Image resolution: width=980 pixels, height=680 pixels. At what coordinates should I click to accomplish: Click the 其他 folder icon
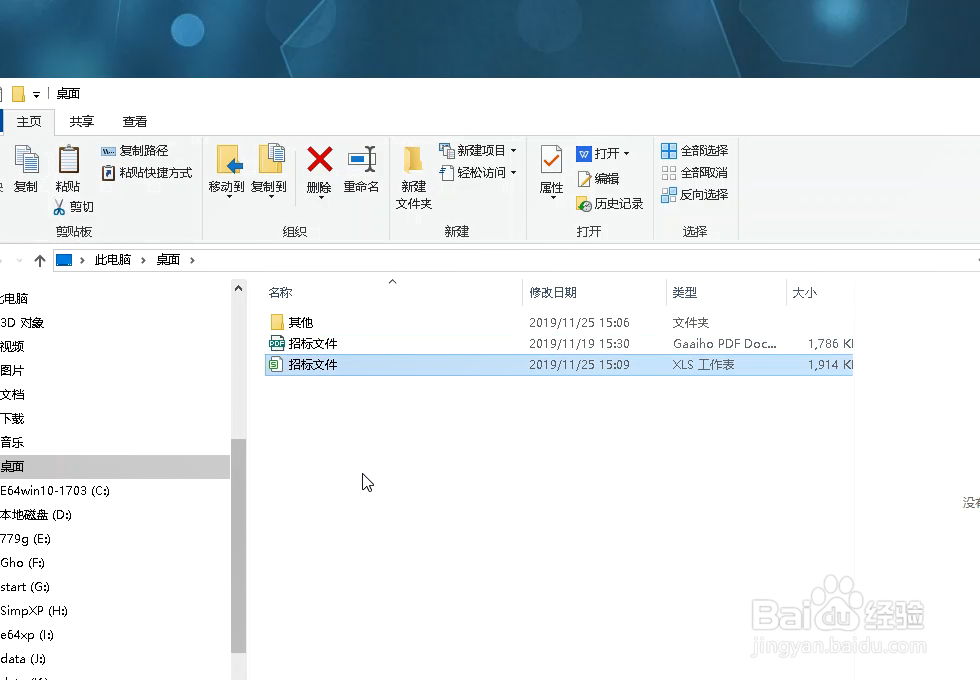pos(277,322)
